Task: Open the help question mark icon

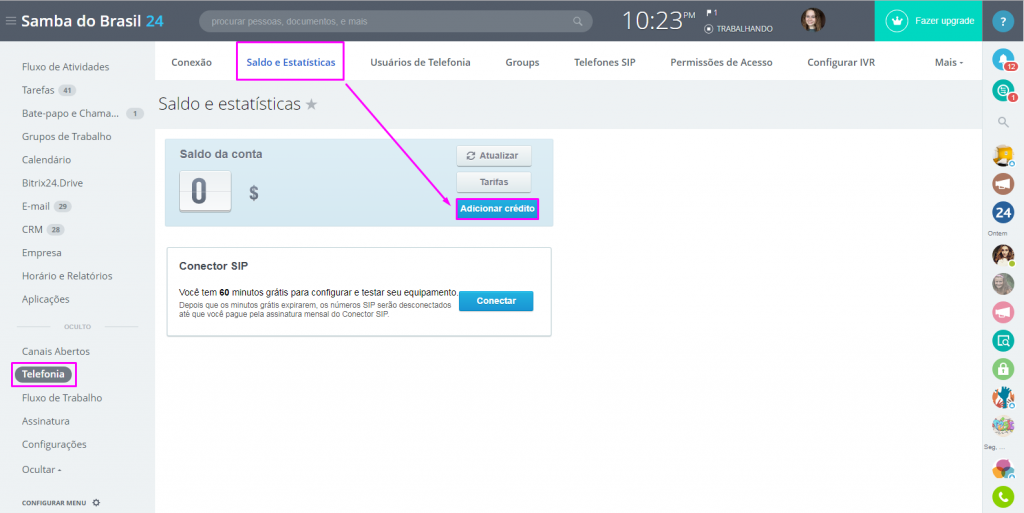Action: click(x=1002, y=22)
